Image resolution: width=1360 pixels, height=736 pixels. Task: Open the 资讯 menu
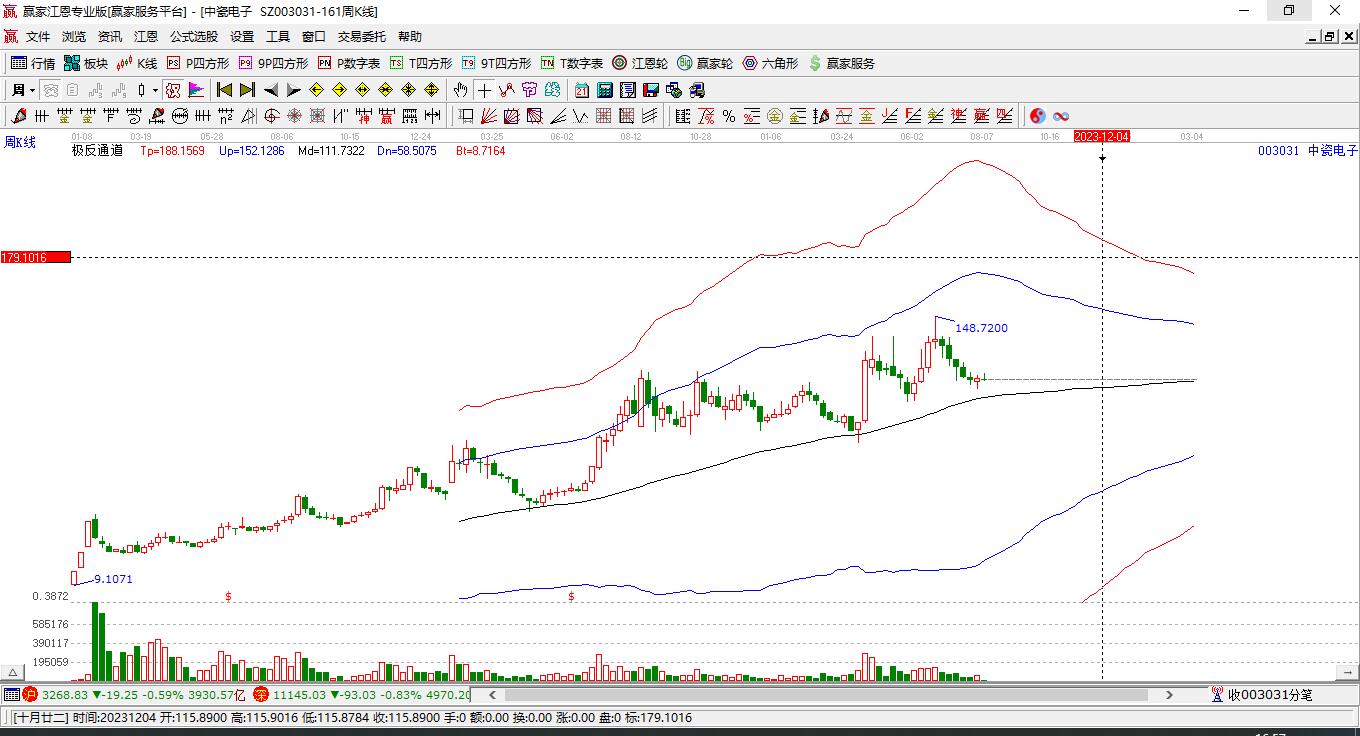pos(110,37)
